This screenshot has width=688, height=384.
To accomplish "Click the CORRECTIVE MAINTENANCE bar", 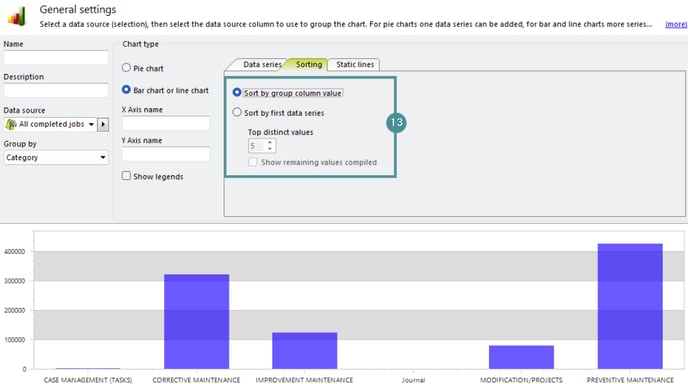I will 197,322.
